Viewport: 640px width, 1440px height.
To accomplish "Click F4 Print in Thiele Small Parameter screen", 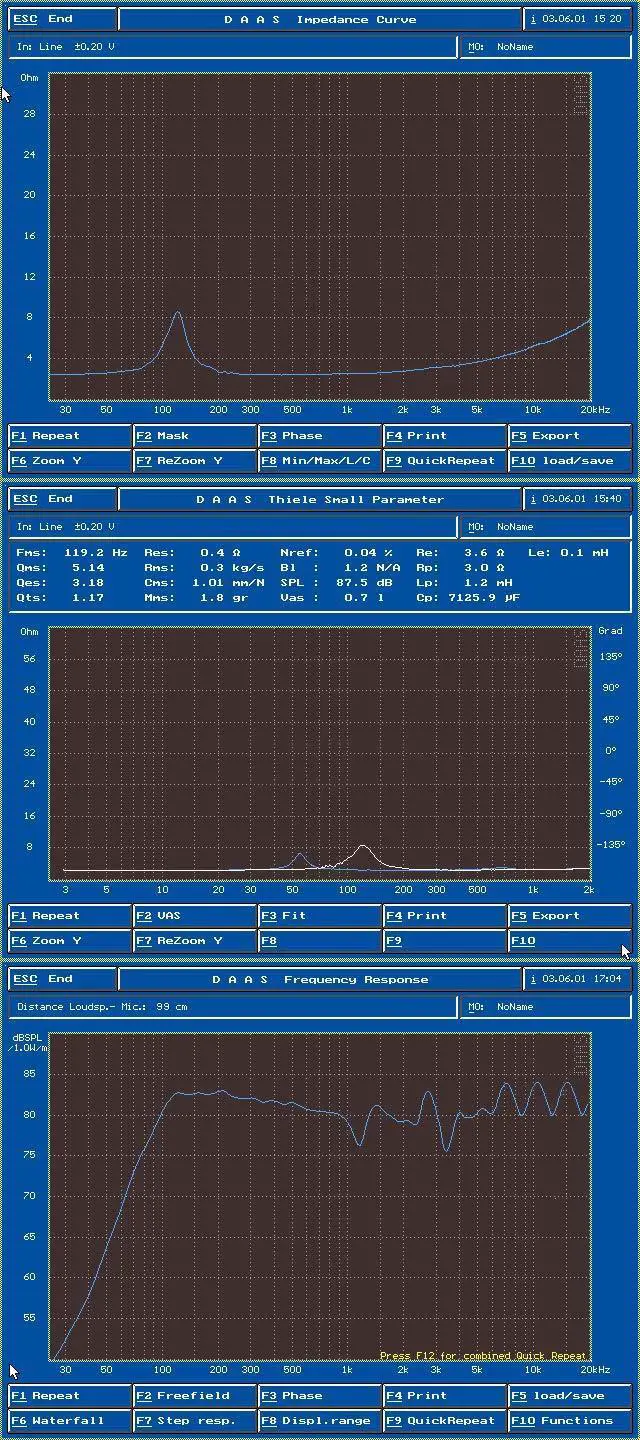I will (445, 916).
